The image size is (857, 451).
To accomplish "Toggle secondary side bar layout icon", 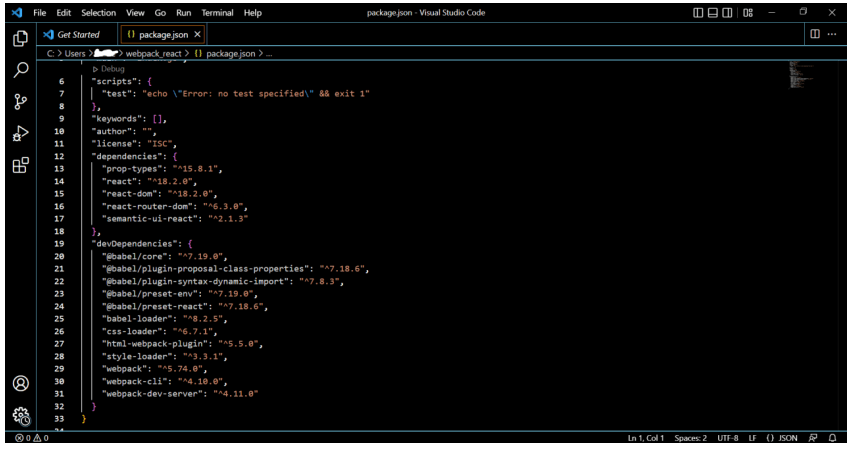I will [x=727, y=13].
